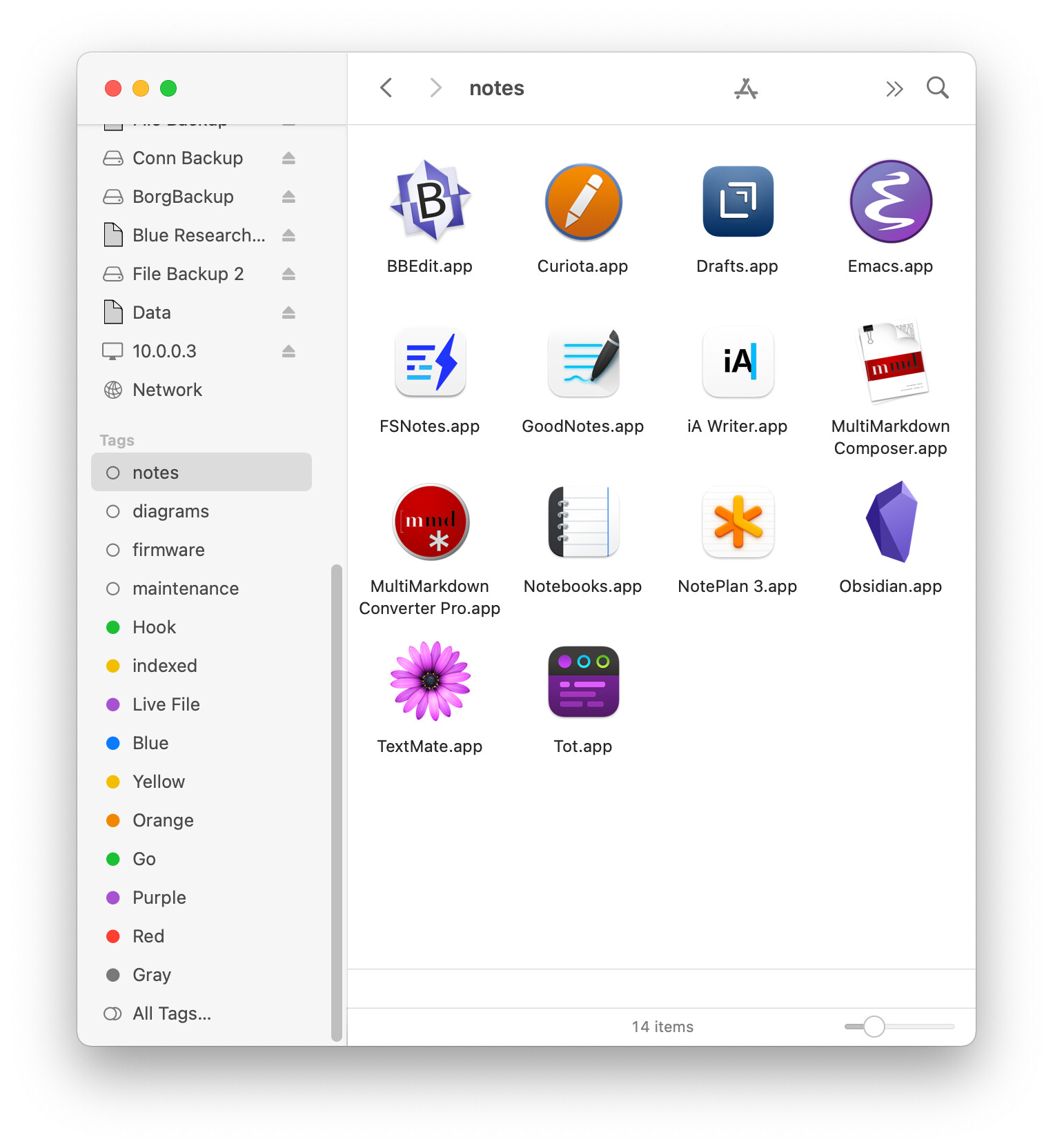Open Network in the sidebar

pos(167,390)
